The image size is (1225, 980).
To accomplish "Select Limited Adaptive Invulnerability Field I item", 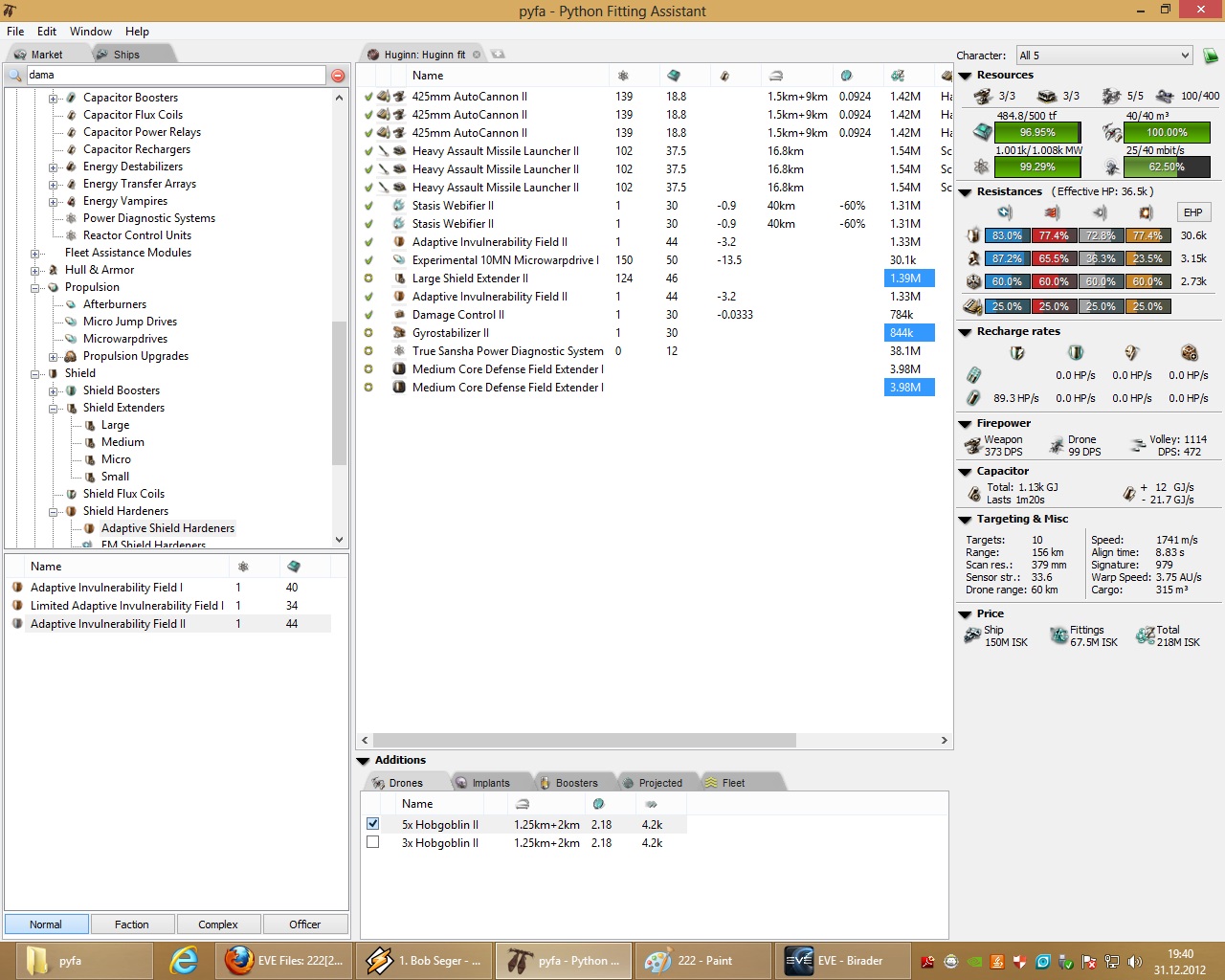I will point(126,606).
